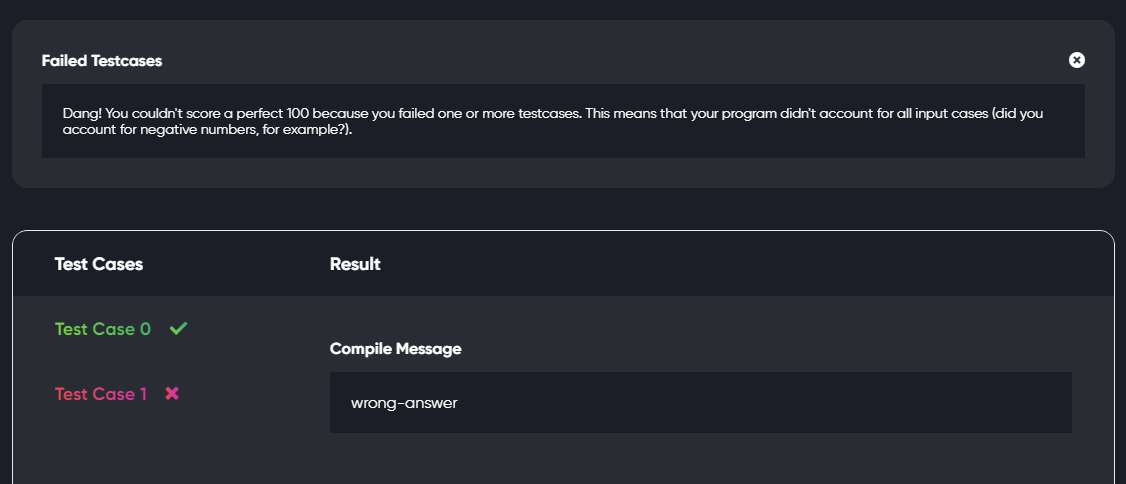Screen dimensions: 1126x484
Task: Select Test Case 0 in the list
Action: point(103,329)
